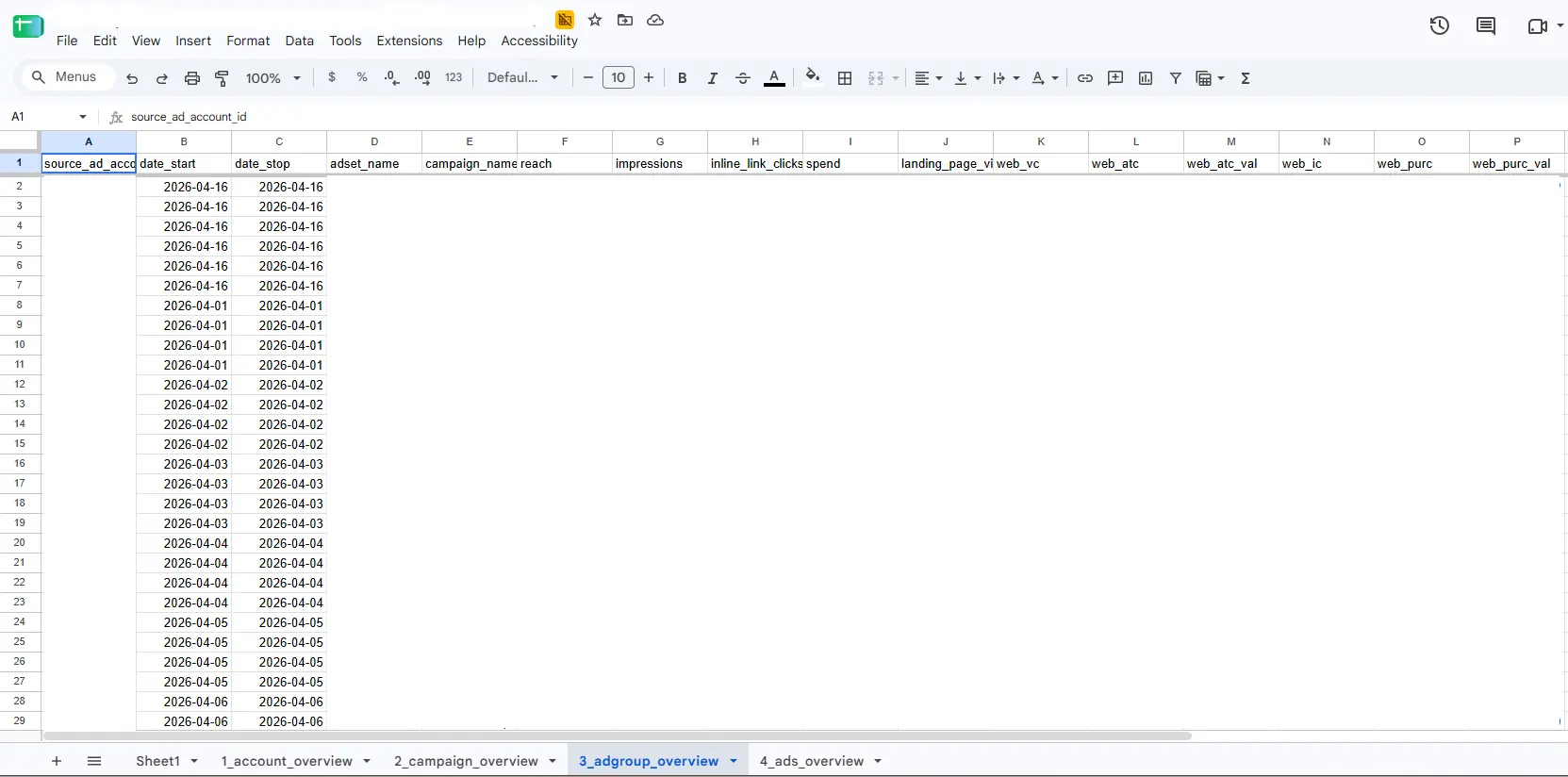Image resolution: width=1568 pixels, height=777 pixels.
Task: Open the Data menu
Action: point(299,41)
